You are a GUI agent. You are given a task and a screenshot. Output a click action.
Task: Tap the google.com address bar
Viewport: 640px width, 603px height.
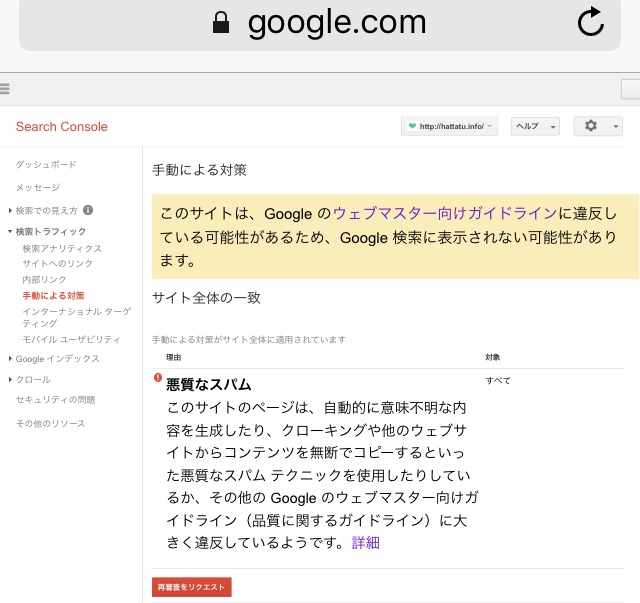[x=320, y=23]
